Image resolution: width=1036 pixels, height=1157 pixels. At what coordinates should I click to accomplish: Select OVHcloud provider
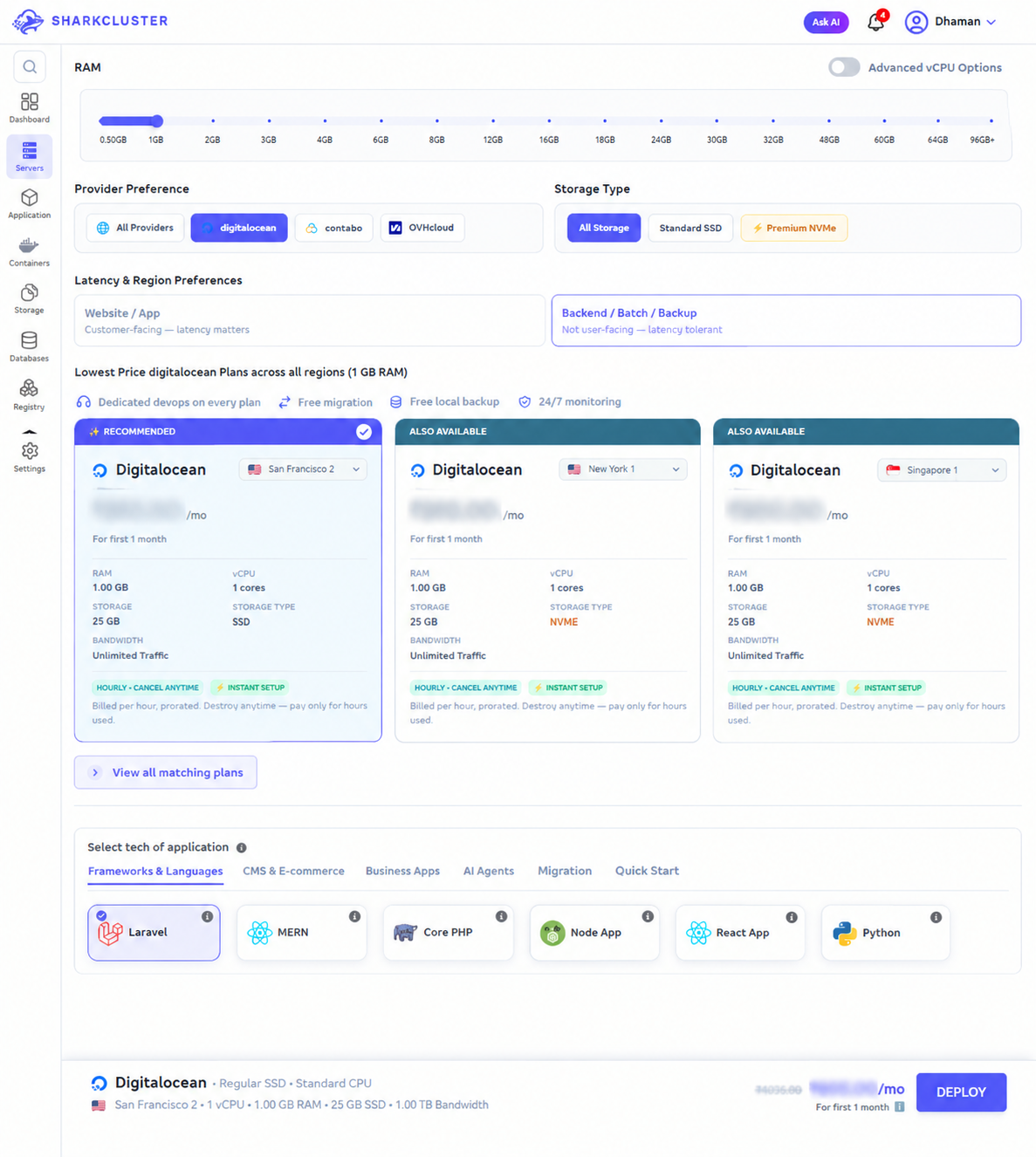[422, 228]
